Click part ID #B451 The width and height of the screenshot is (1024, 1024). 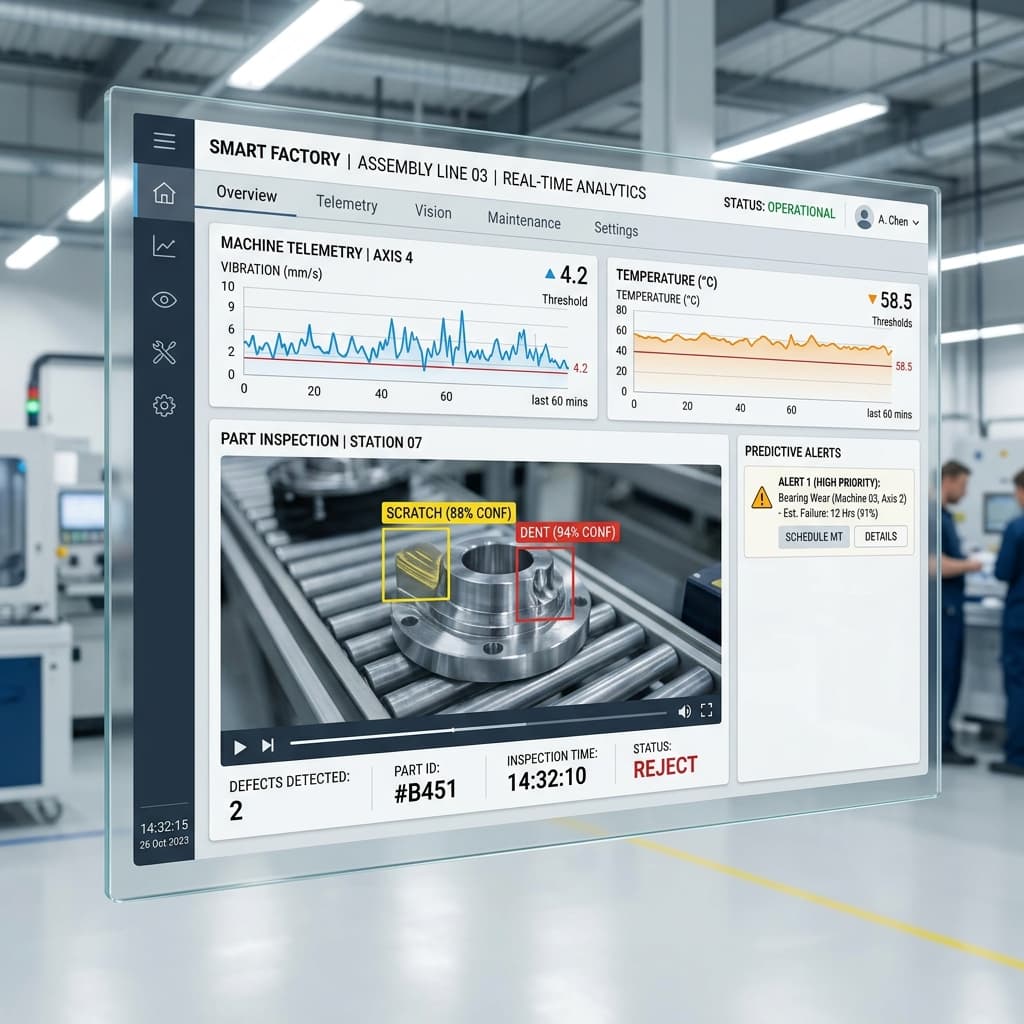[425, 792]
